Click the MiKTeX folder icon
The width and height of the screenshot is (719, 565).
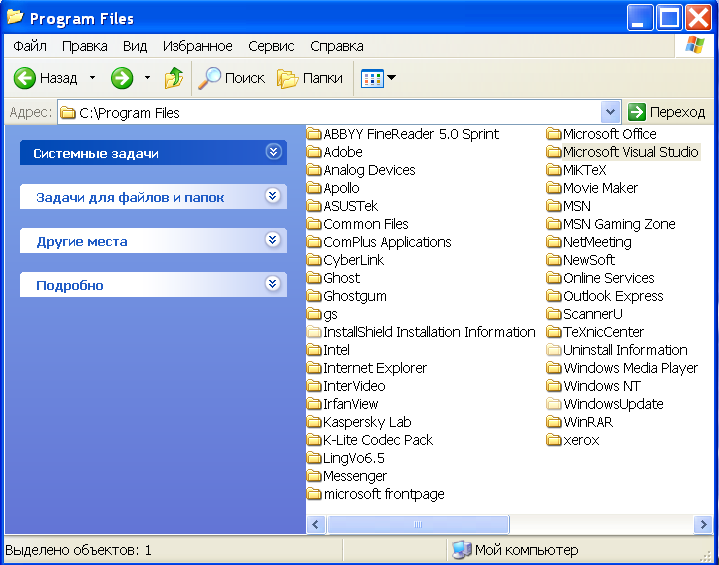[x=554, y=170]
